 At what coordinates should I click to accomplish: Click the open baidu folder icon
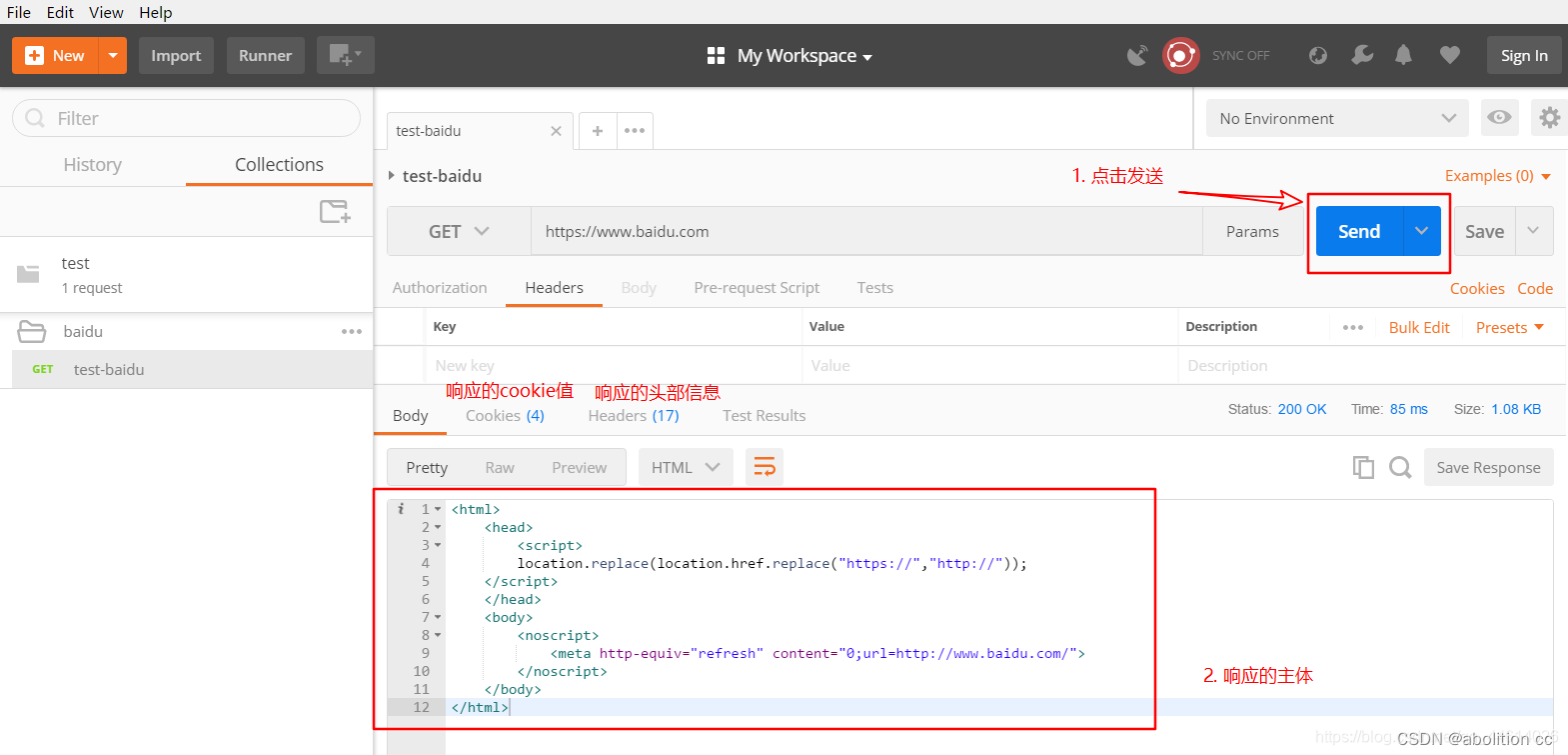point(32,332)
